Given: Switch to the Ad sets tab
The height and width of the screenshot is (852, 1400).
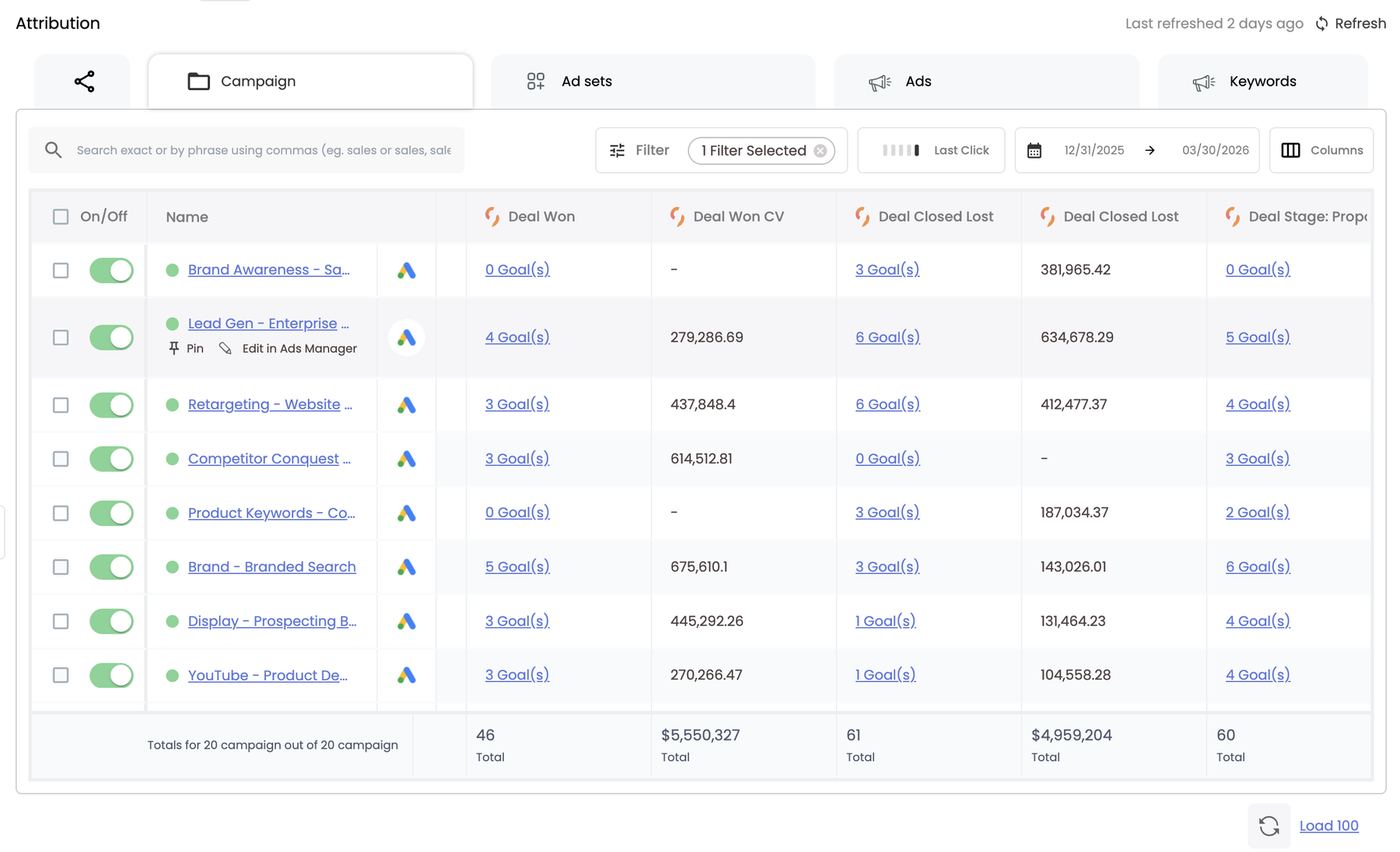Looking at the screenshot, I should 653,81.
